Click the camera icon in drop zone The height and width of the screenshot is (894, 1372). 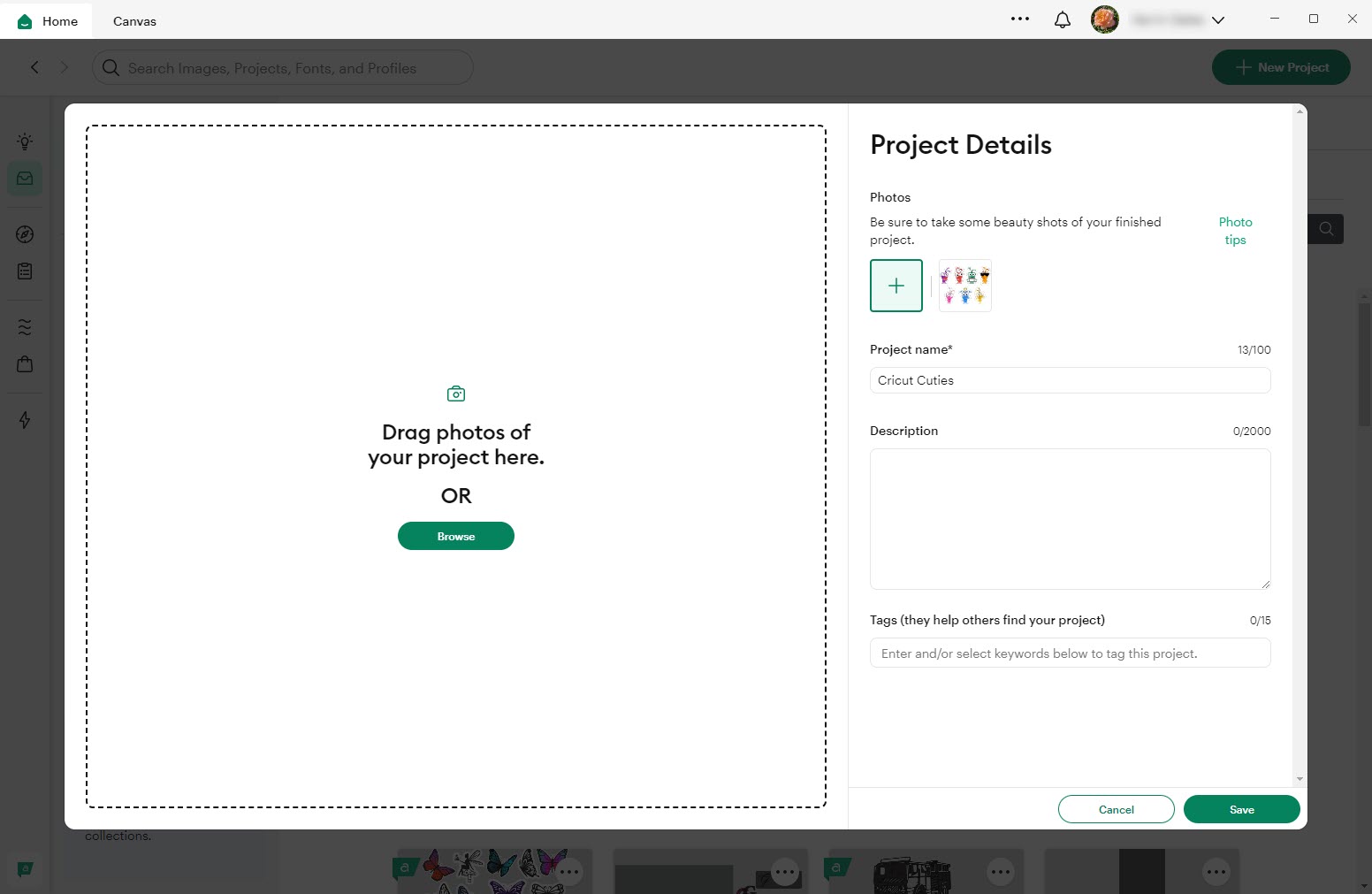pos(456,394)
